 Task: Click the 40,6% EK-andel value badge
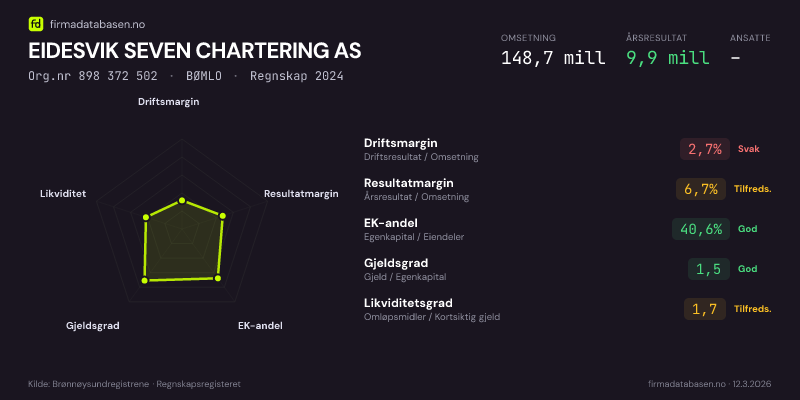coord(700,229)
